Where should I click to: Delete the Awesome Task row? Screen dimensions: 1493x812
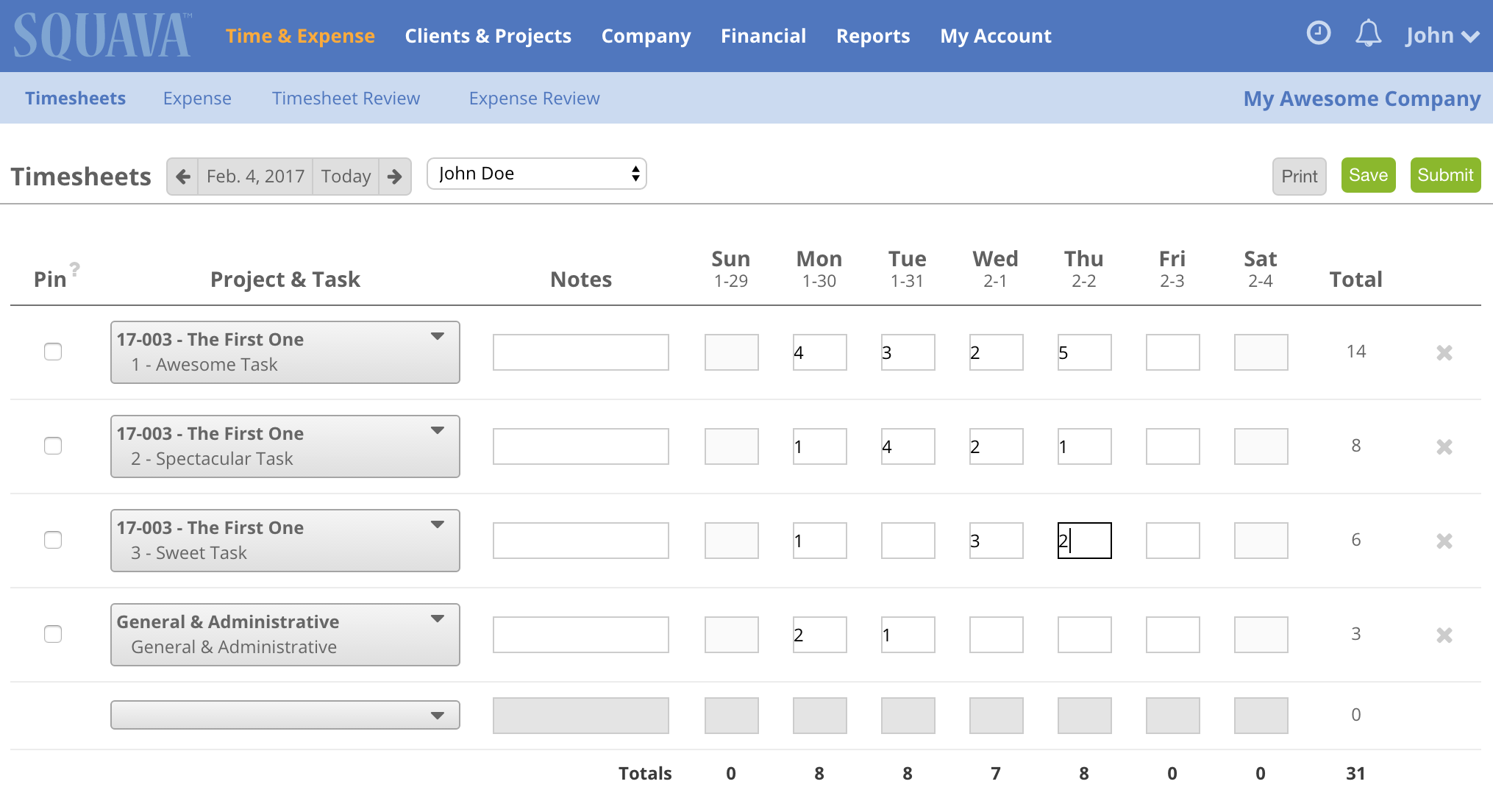click(x=1444, y=352)
